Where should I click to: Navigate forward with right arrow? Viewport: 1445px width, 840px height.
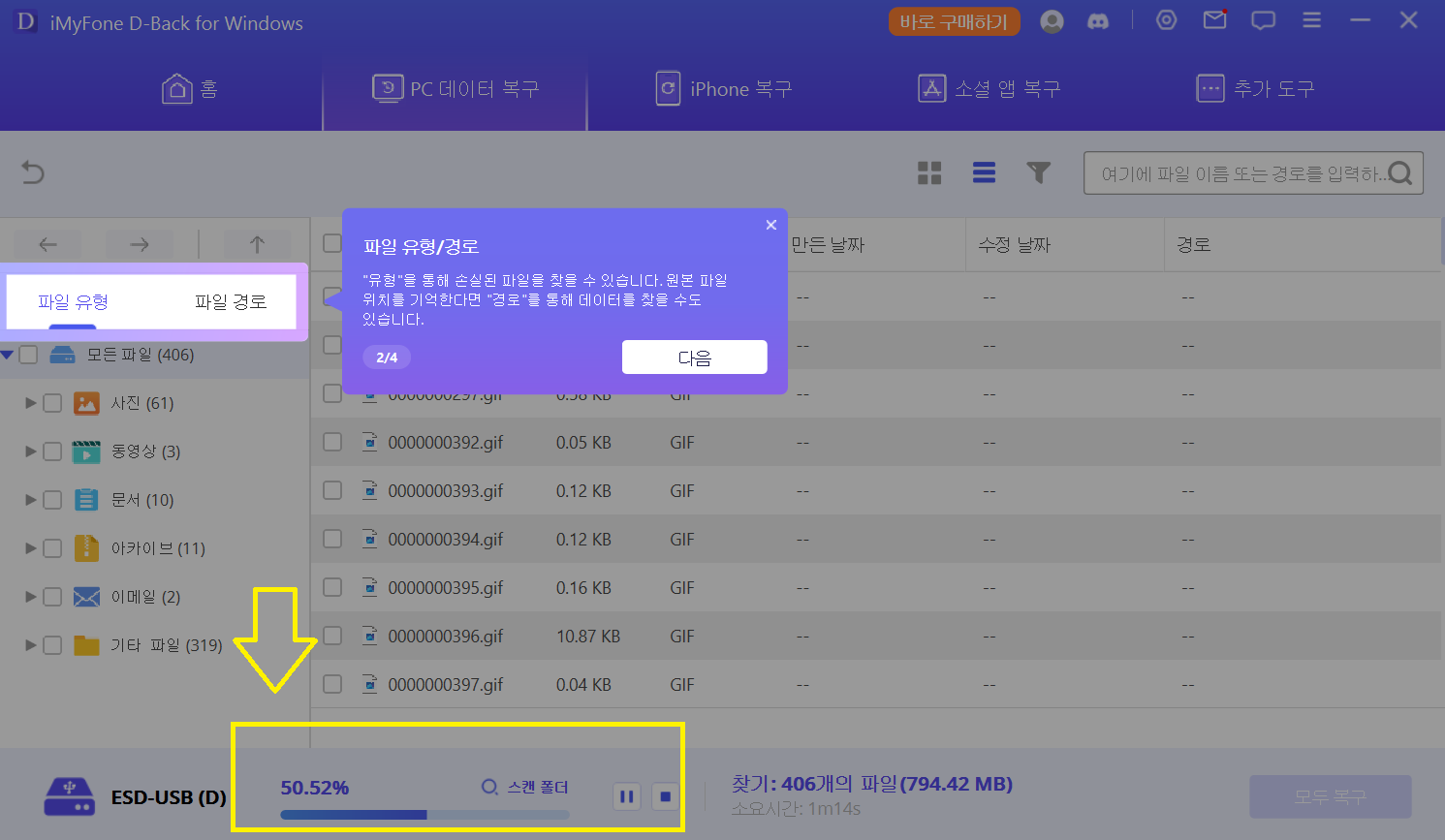point(140,245)
